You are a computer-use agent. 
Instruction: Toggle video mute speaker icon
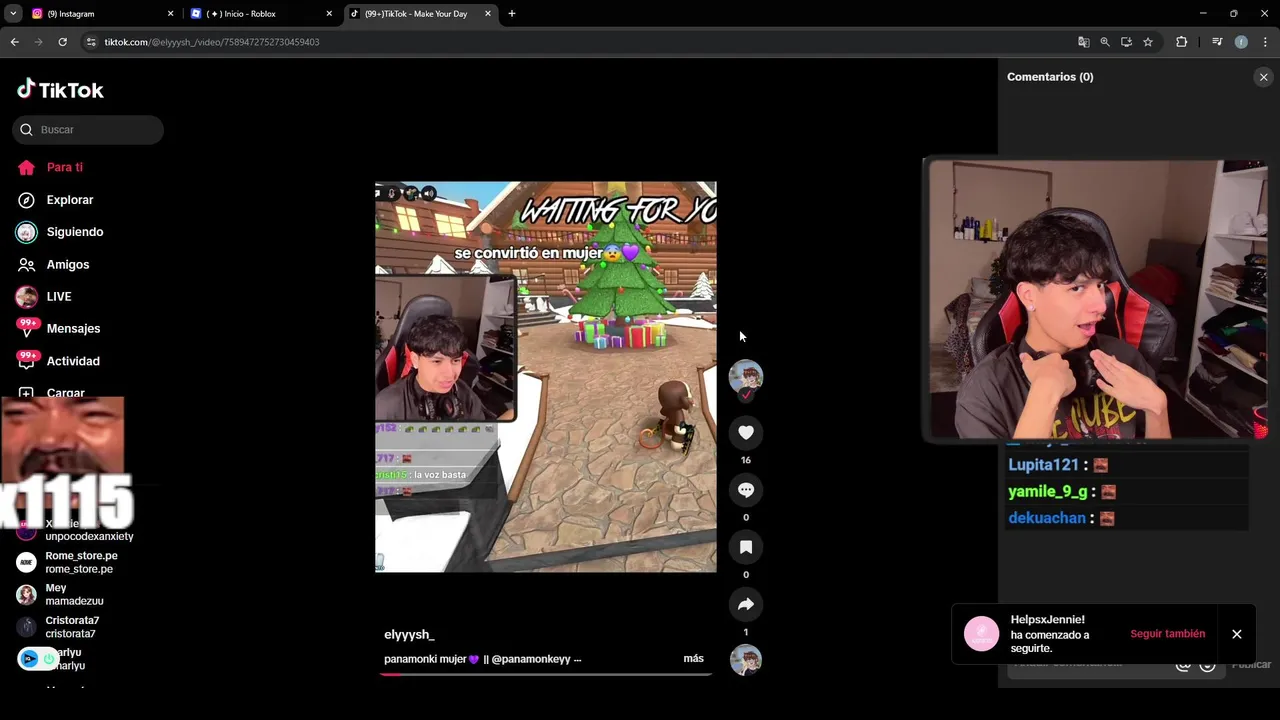(428, 193)
